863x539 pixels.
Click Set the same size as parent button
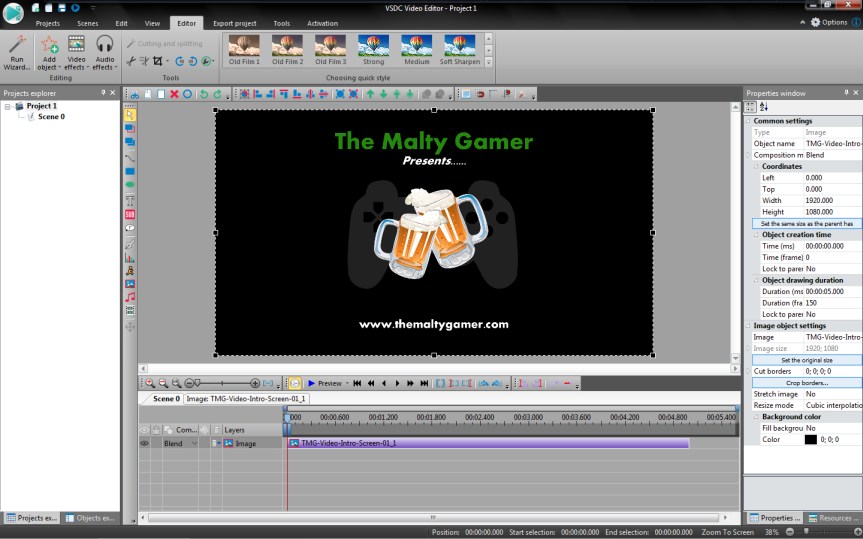pos(807,224)
